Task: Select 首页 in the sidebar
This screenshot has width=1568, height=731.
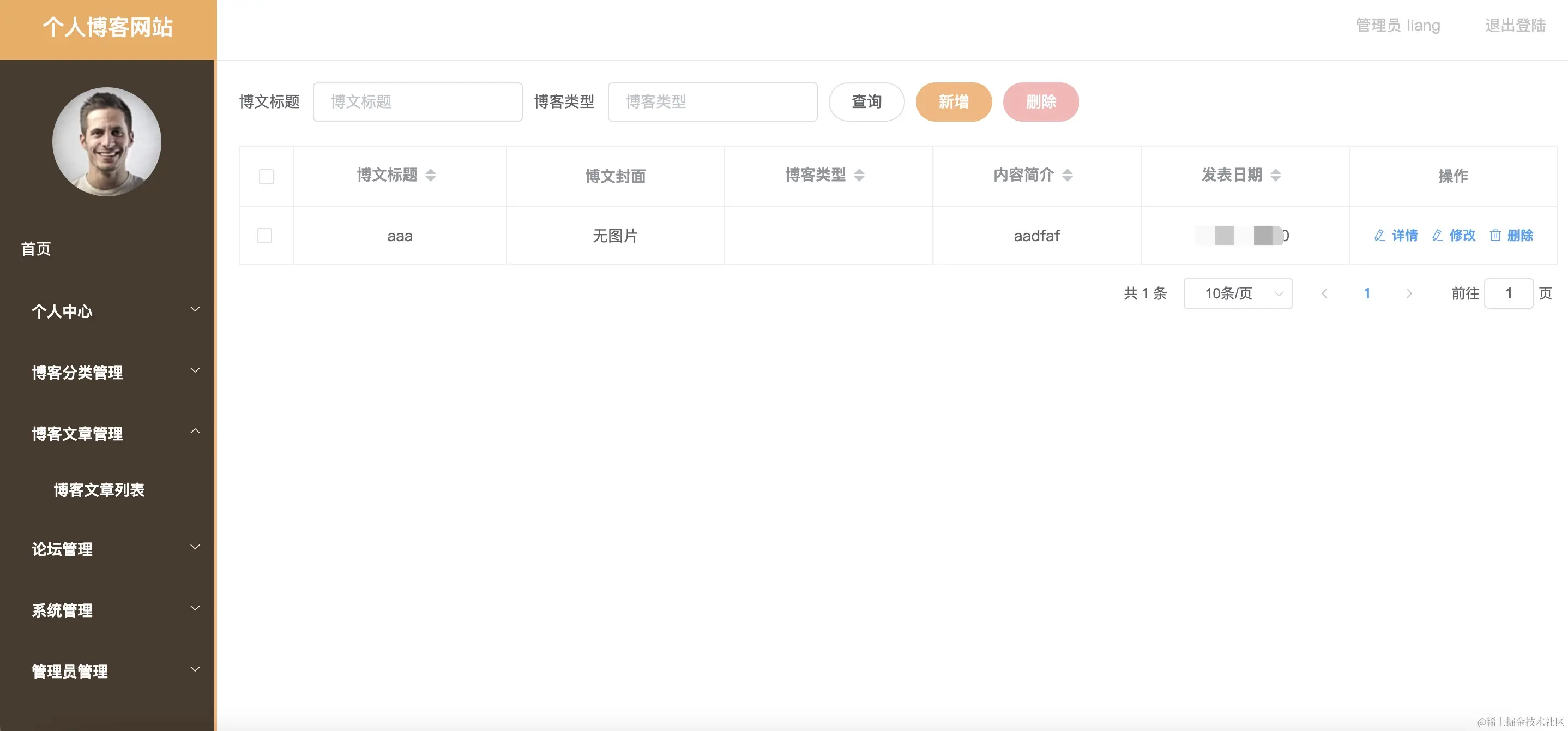Action: [x=35, y=249]
